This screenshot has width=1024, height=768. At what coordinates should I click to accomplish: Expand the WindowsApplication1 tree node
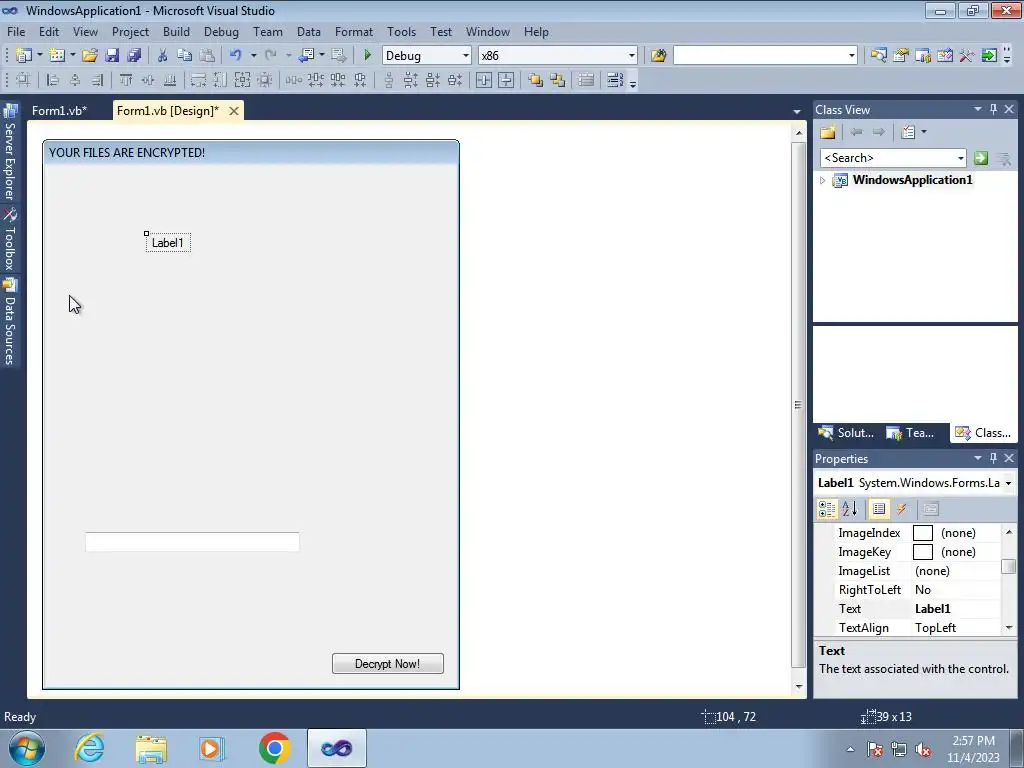pyautogui.click(x=822, y=180)
